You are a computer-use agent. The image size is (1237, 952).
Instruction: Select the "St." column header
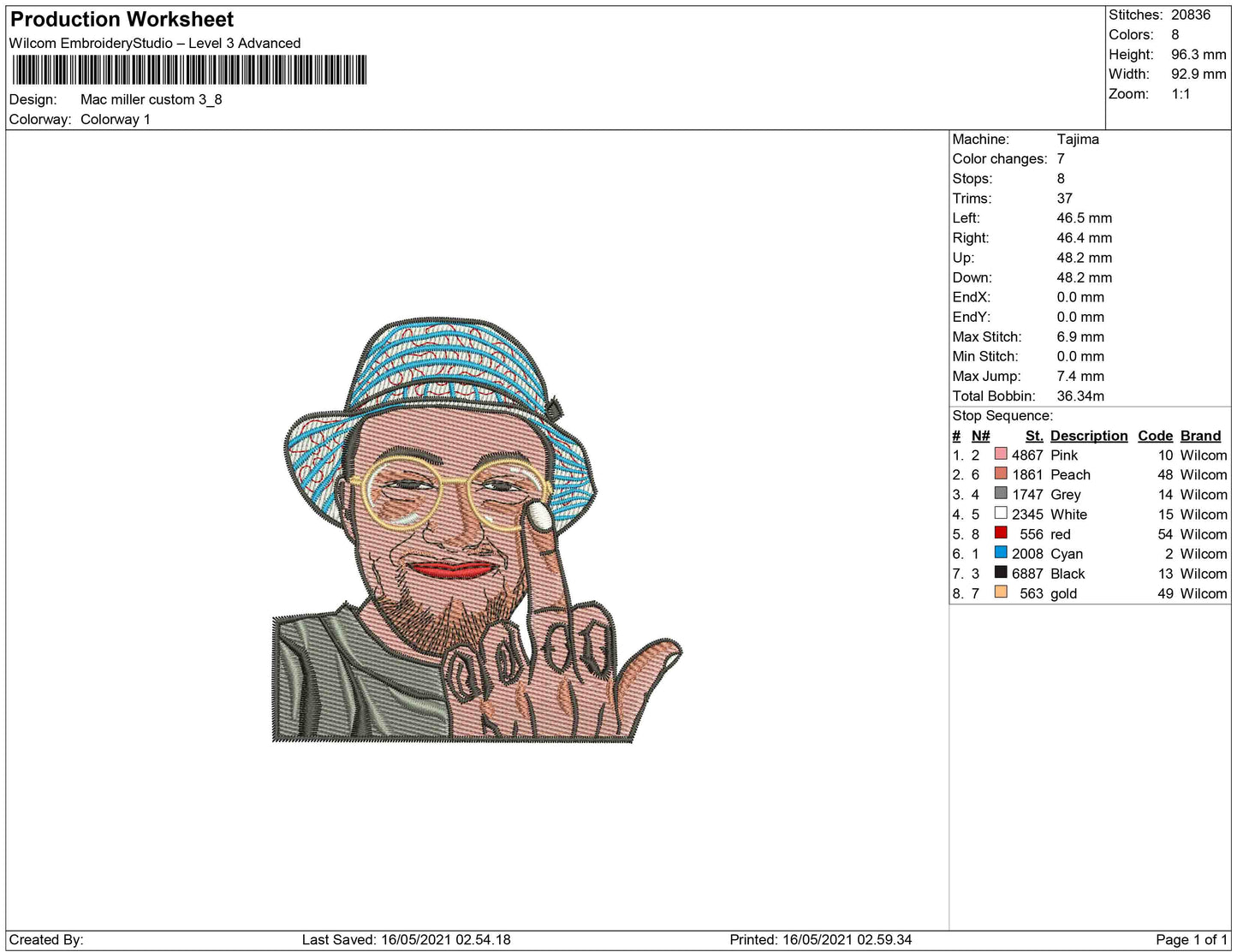1034,436
